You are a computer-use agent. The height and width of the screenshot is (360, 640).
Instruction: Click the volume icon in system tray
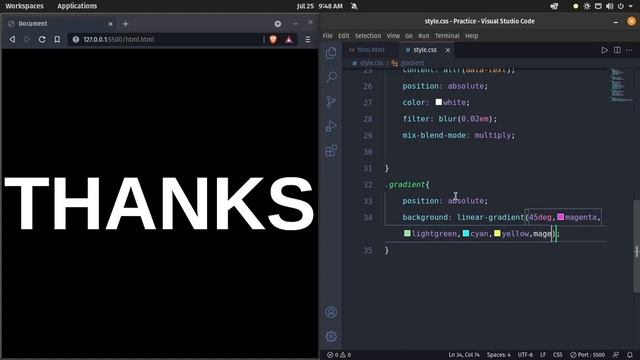(609, 6)
